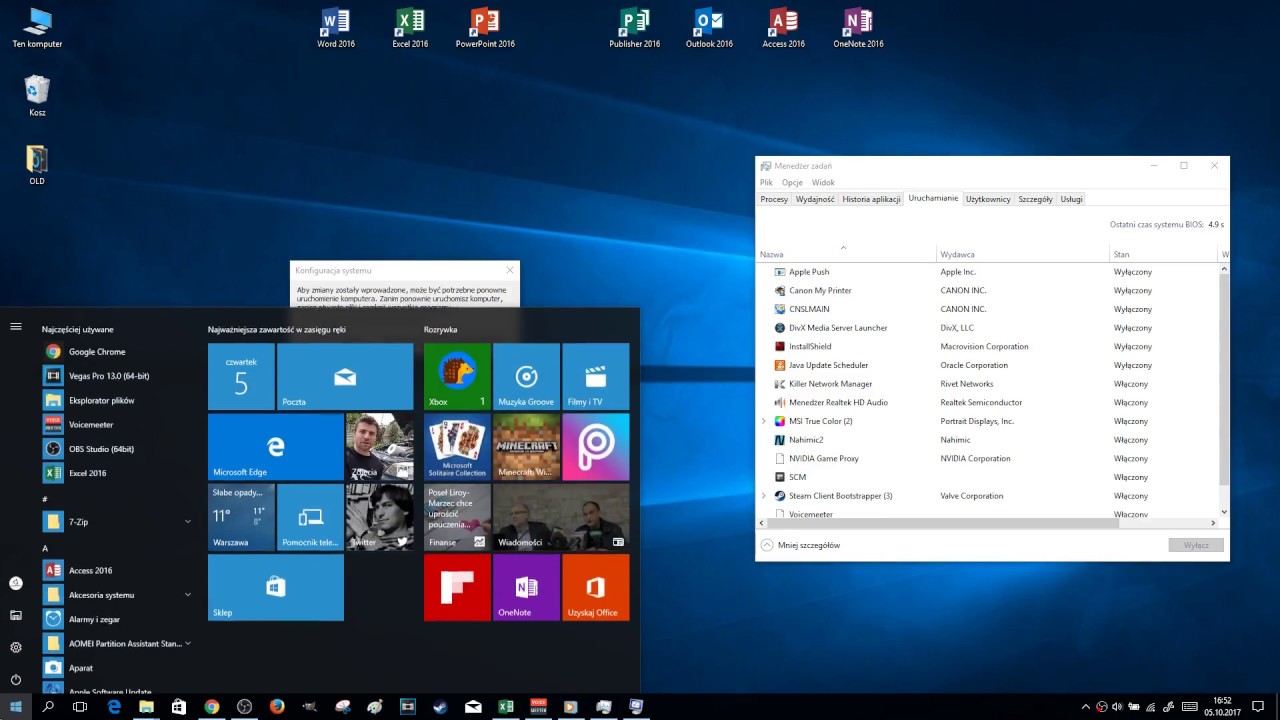This screenshot has height=720, width=1280.
Task: Open the OneNote tile
Action: [526, 588]
